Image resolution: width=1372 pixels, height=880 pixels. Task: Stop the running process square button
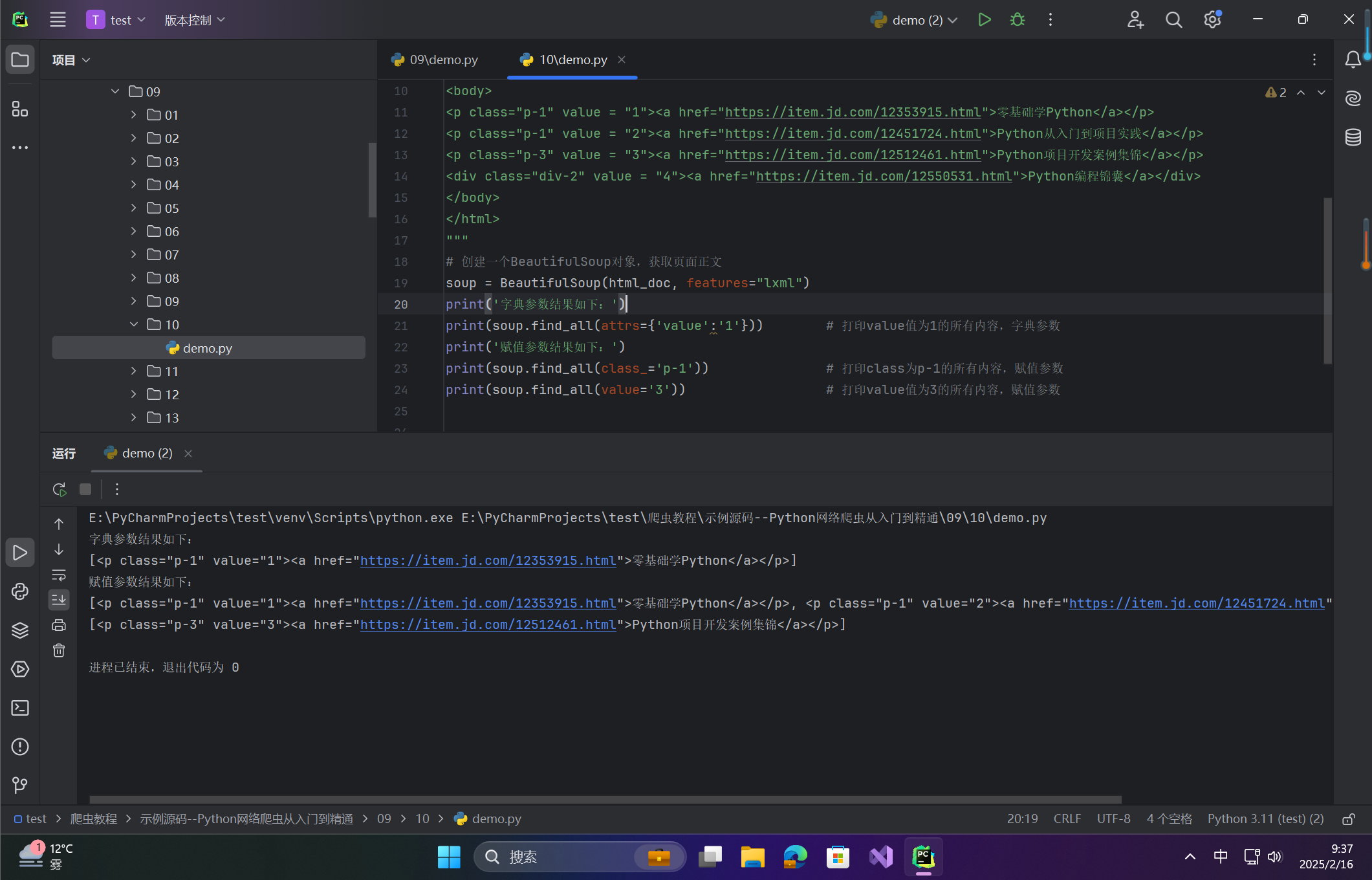tap(85, 489)
